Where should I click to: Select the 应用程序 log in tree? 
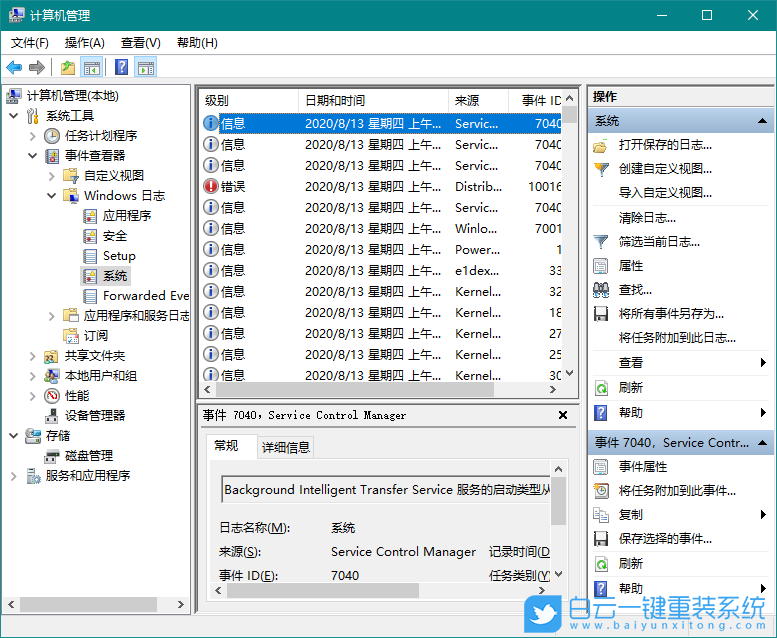tap(126, 216)
